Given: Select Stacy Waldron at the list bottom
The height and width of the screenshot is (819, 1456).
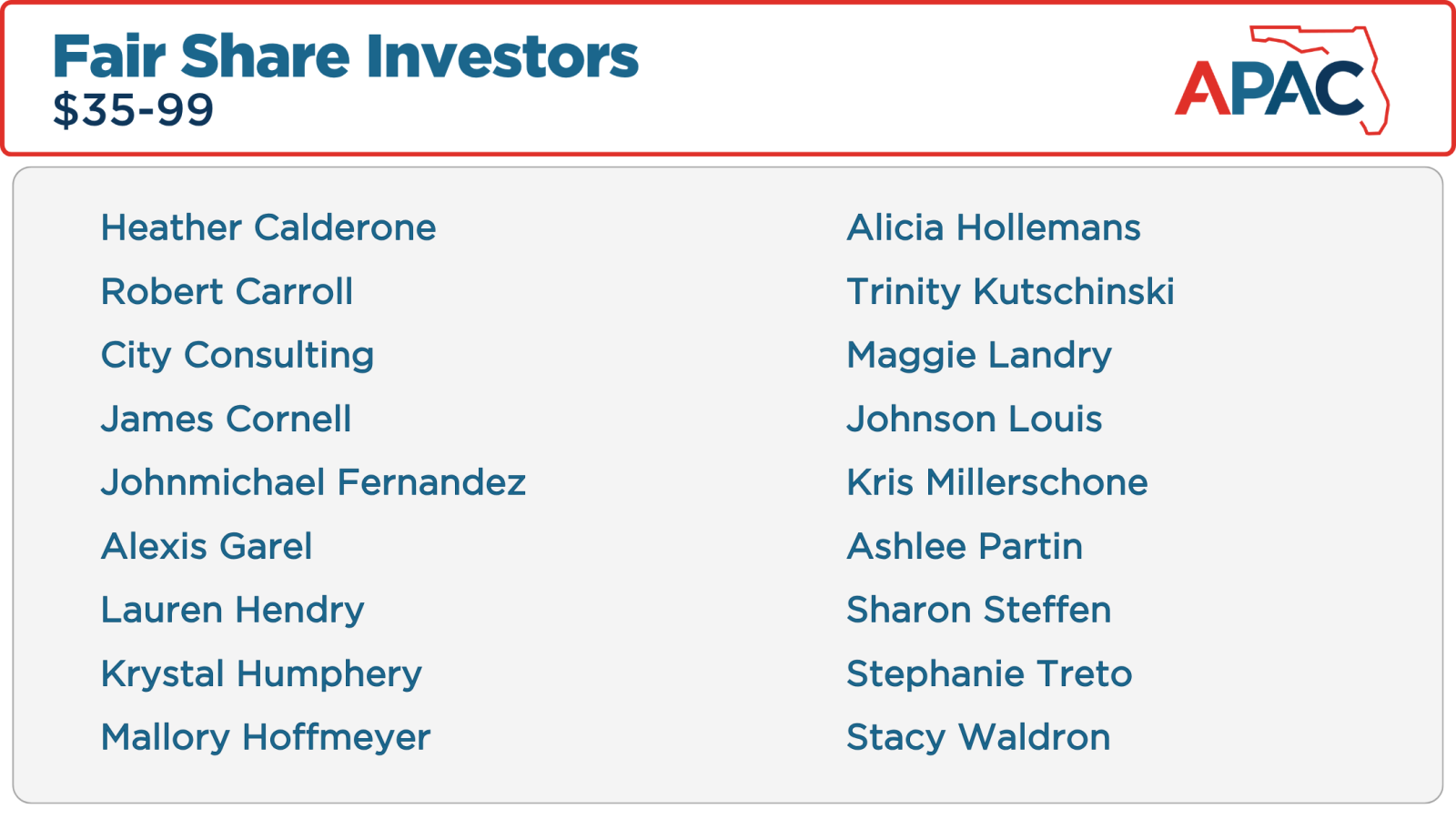Looking at the screenshot, I should [x=978, y=737].
